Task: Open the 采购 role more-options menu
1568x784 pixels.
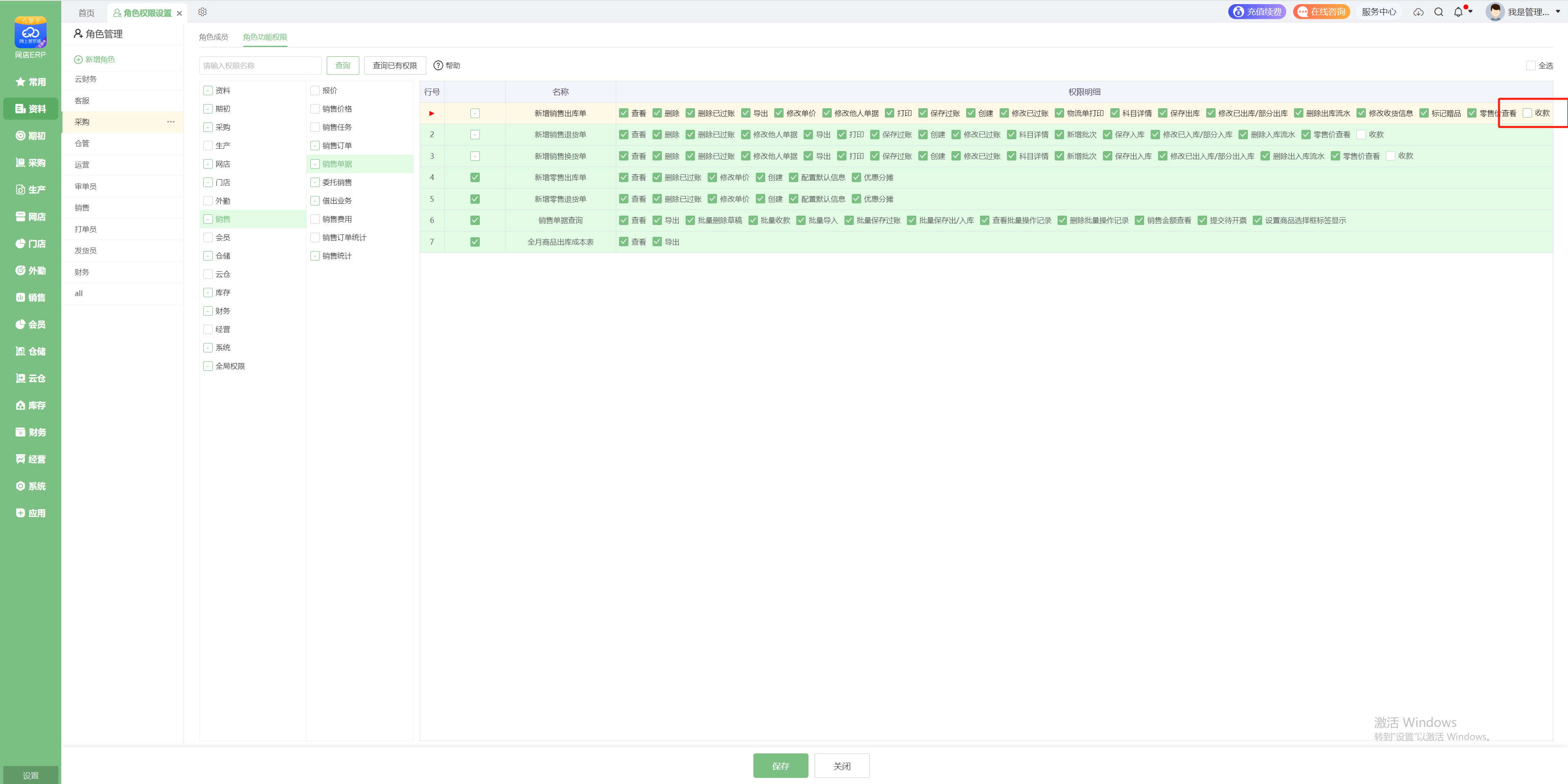Action: 171,122
